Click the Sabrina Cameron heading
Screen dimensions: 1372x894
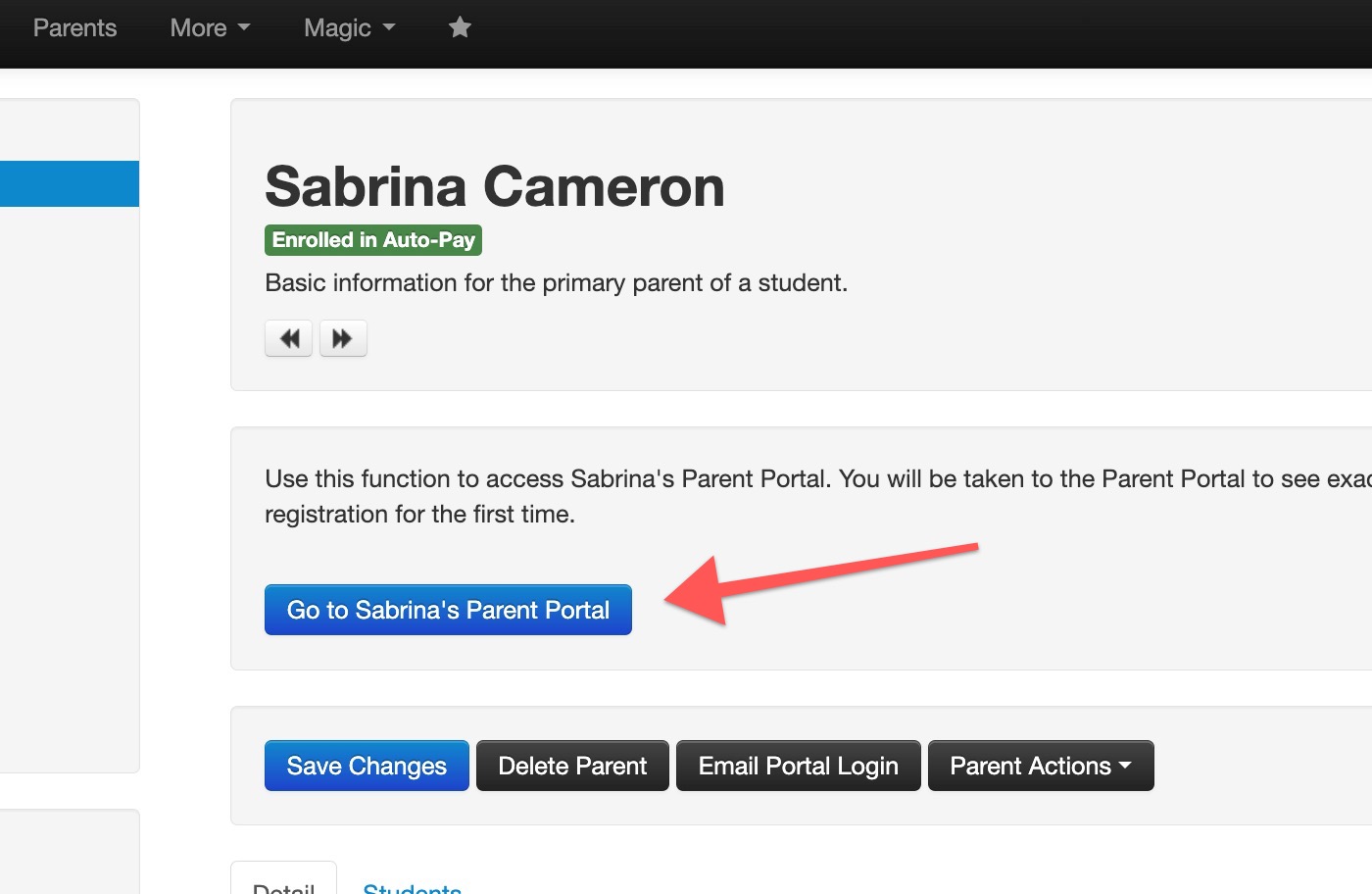495,186
